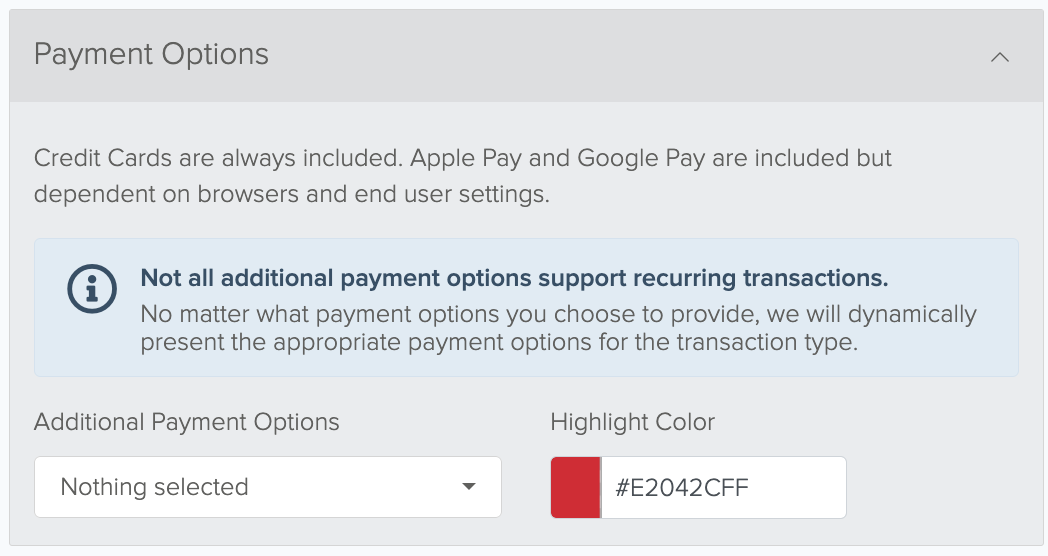This screenshot has height=556, width=1048.
Task: Click the Additional Payment Options label
Action: (x=186, y=422)
